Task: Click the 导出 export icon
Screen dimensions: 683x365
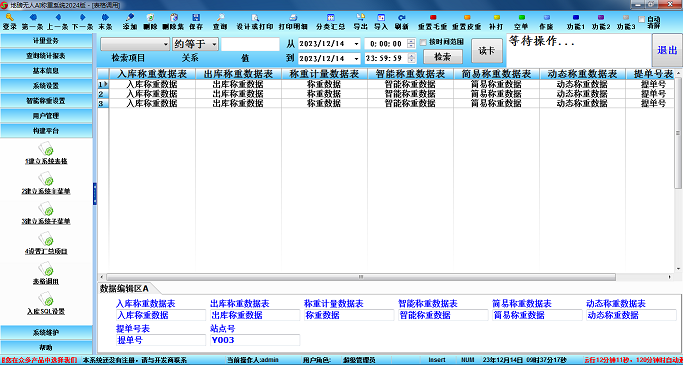Action: [x=360, y=17]
